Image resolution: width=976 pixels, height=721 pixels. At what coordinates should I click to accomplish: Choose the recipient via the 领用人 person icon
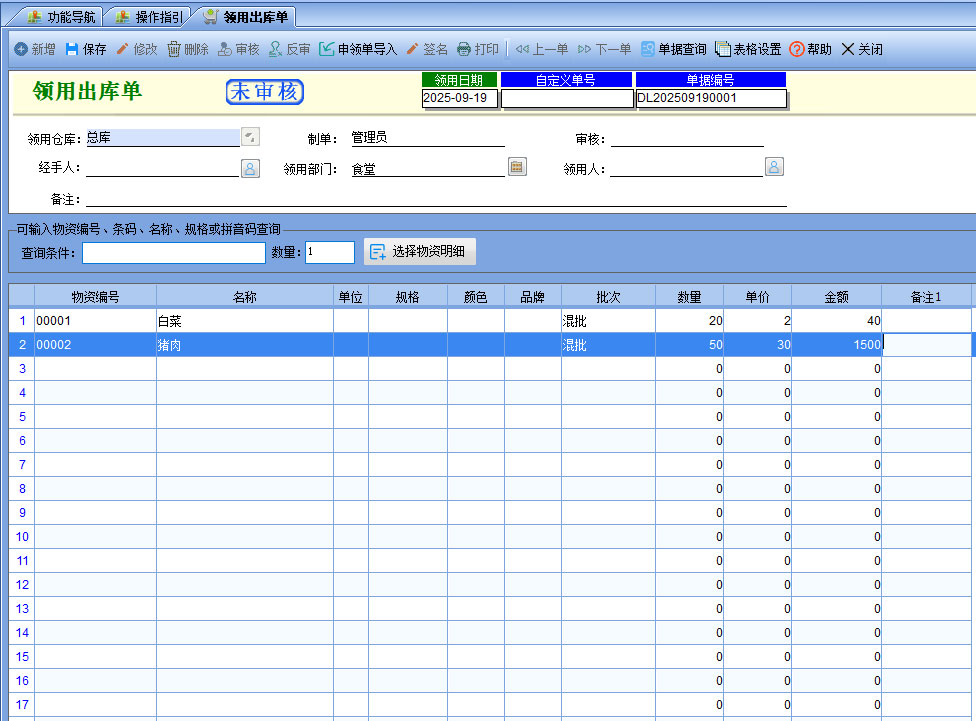click(x=774, y=167)
